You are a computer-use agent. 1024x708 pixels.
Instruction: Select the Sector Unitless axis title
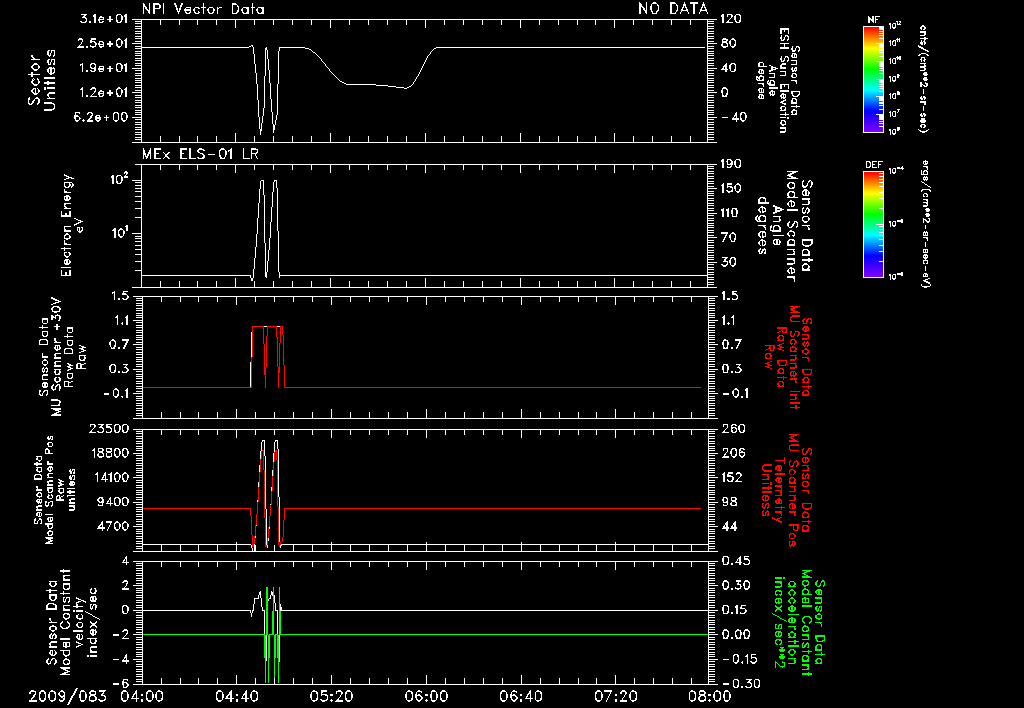pyautogui.click(x=42, y=80)
